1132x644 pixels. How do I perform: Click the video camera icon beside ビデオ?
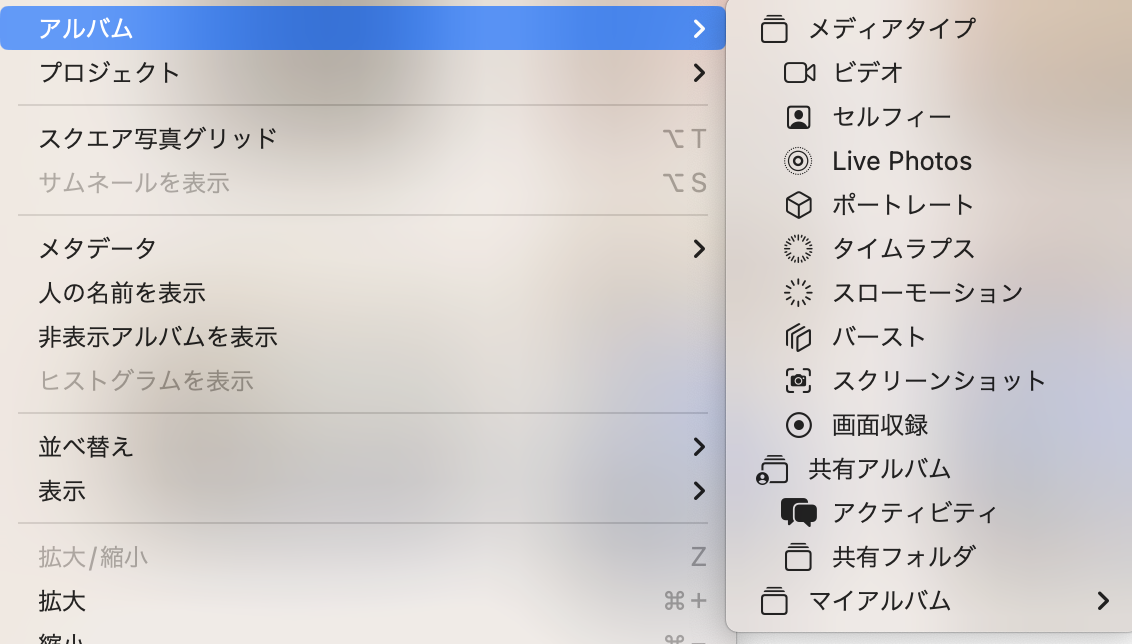point(799,73)
